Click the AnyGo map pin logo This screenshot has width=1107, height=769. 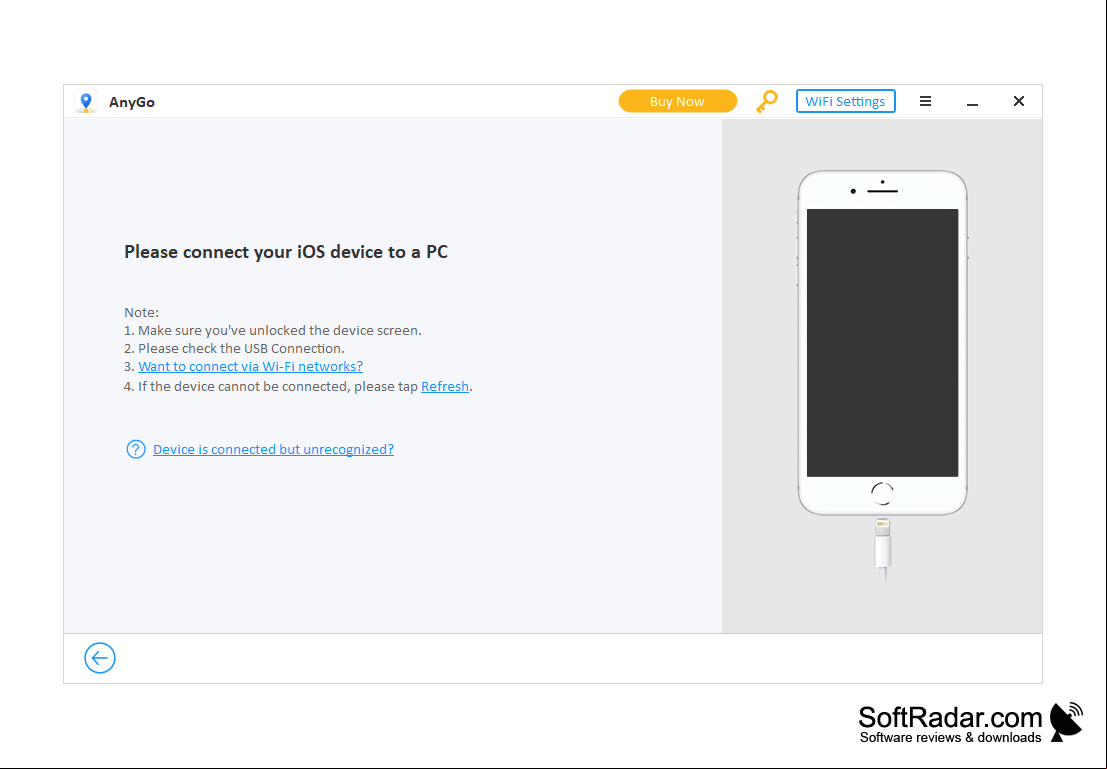click(x=86, y=102)
